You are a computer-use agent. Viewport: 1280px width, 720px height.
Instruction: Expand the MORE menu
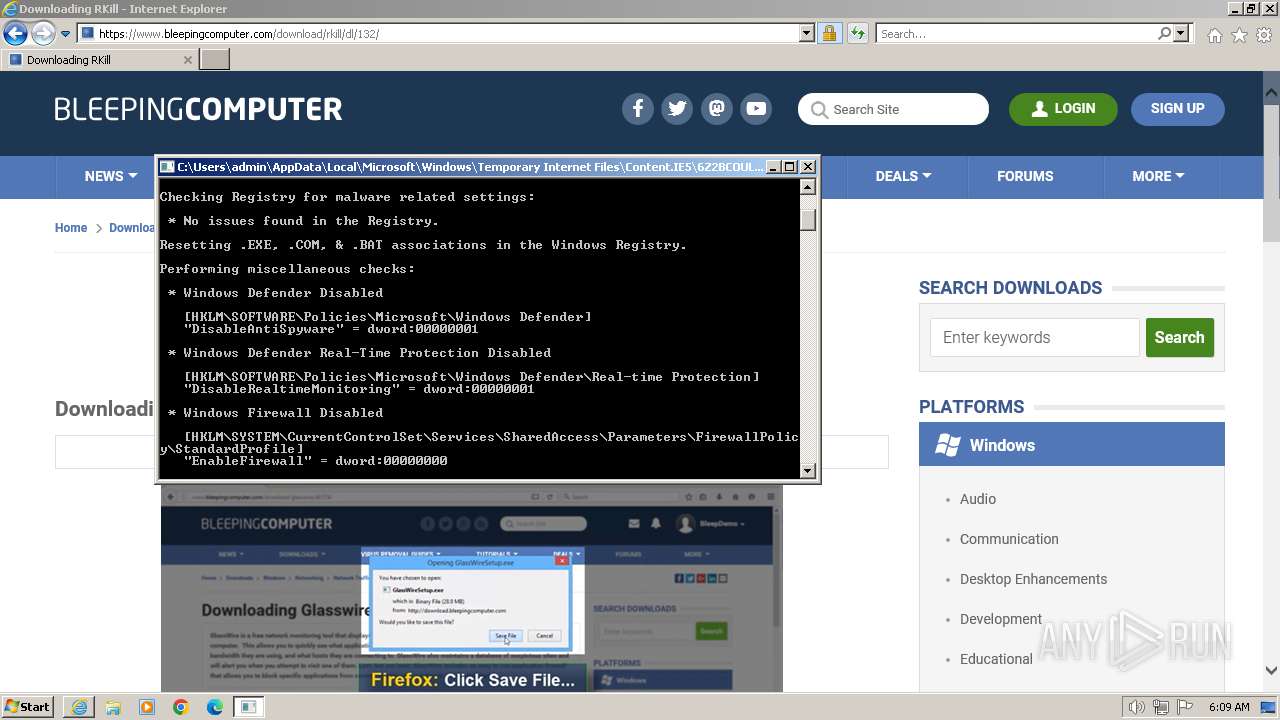[x=1158, y=176]
